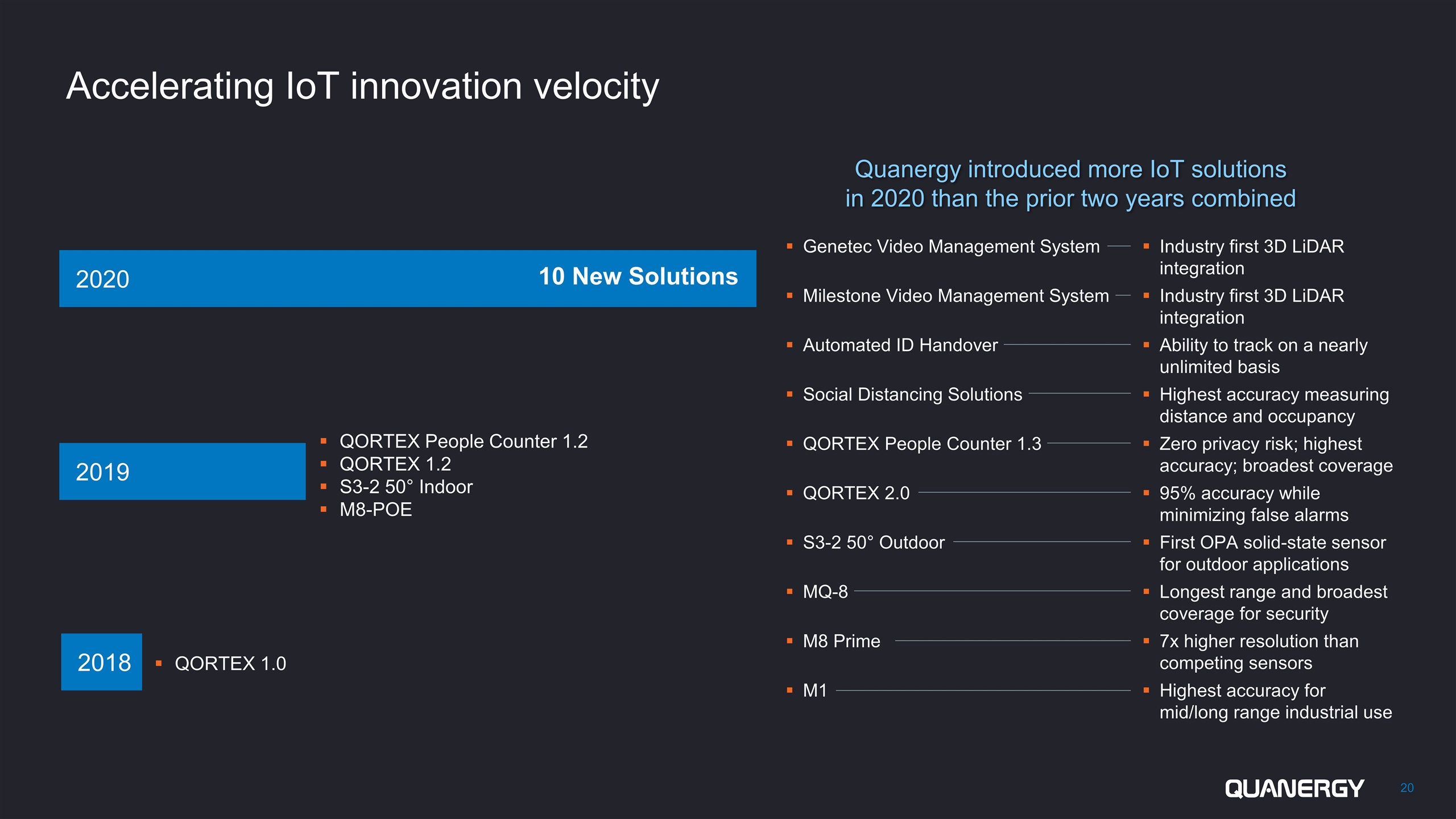
Task: Click the "S3-2 50° Indoor" item
Action: click(406, 487)
